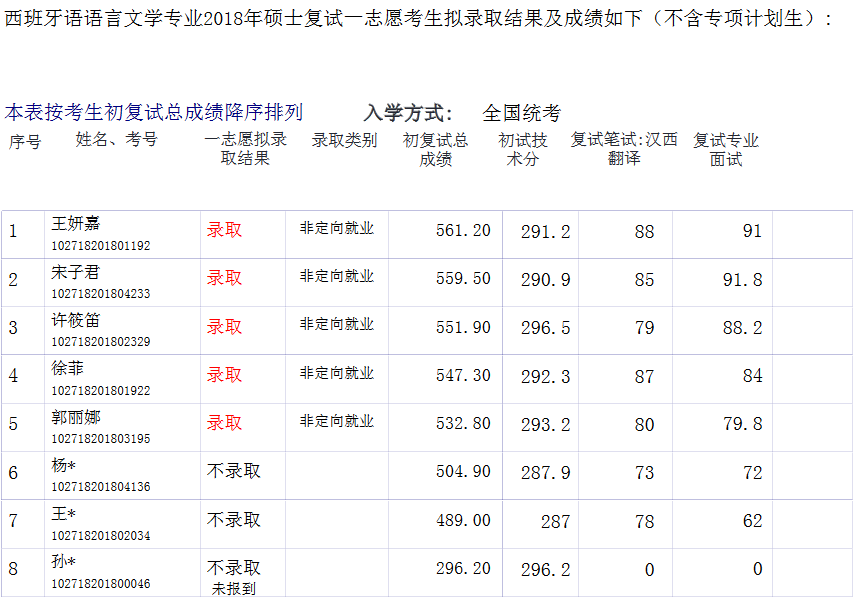Image resolution: width=856 pixels, height=602 pixels.
Task: Click 非定向就业 in 徐菲's row
Action: [337, 373]
